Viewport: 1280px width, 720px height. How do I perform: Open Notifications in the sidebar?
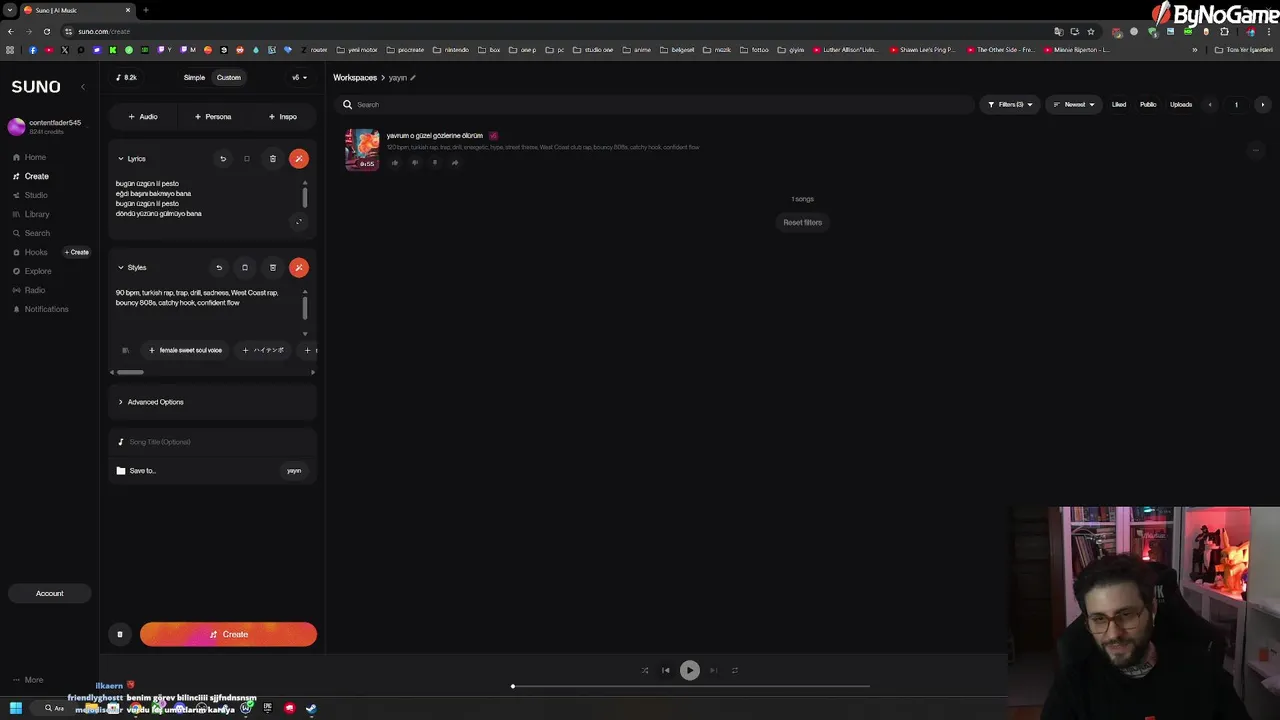[40, 309]
